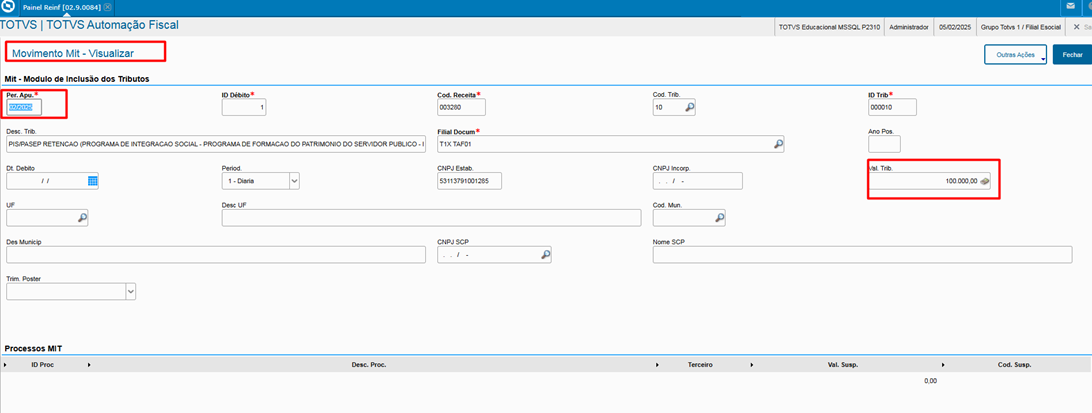
Task: Open calendar picker for Dt. Debito
Action: click(x=92, y=181)
